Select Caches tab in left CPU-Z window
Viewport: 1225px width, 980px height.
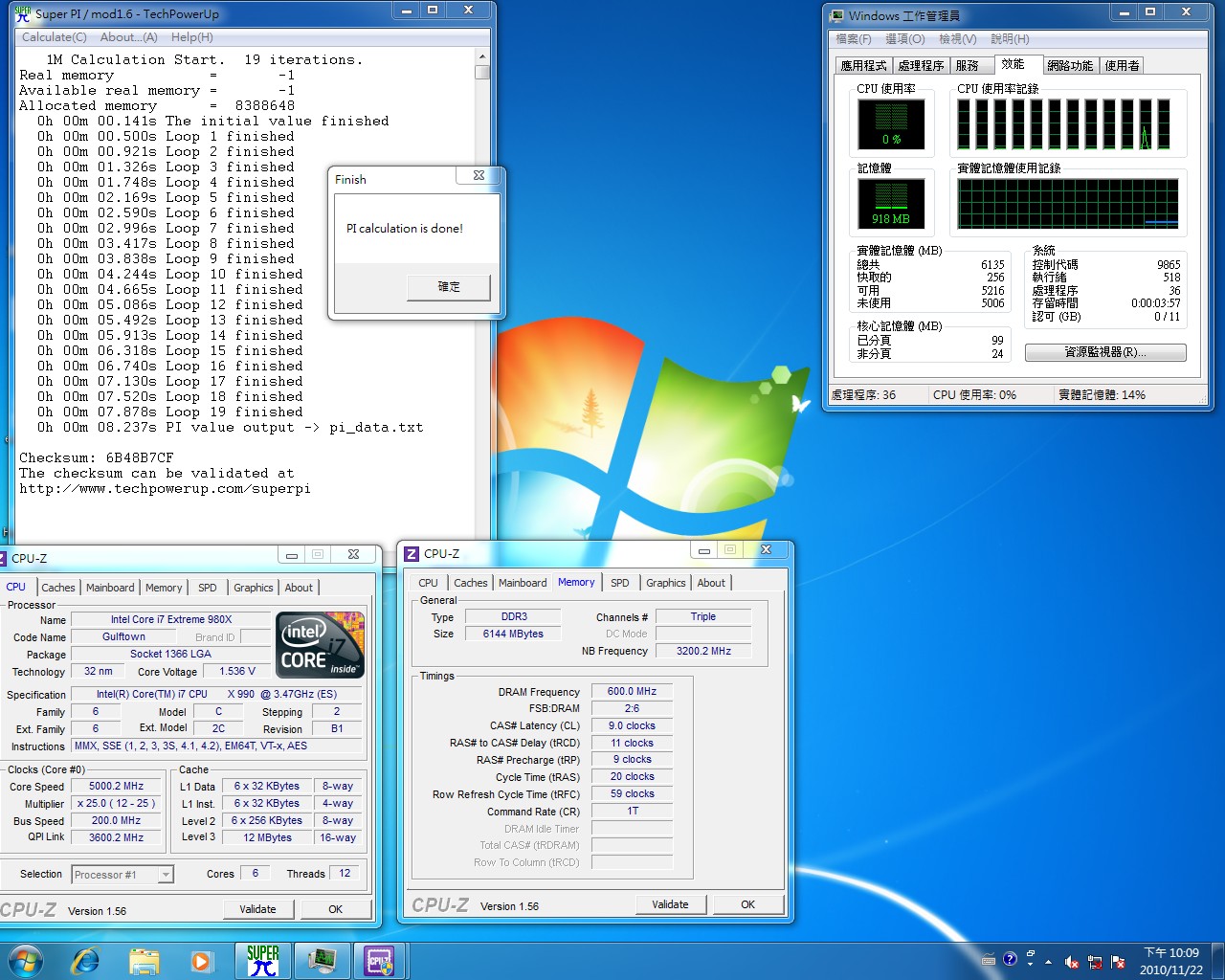[58, 588]
